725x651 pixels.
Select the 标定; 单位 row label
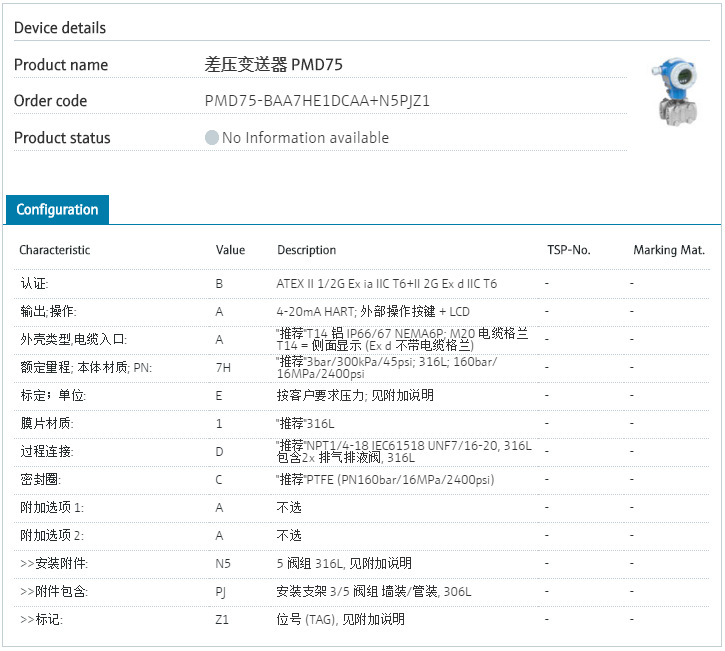coord(53,396)
